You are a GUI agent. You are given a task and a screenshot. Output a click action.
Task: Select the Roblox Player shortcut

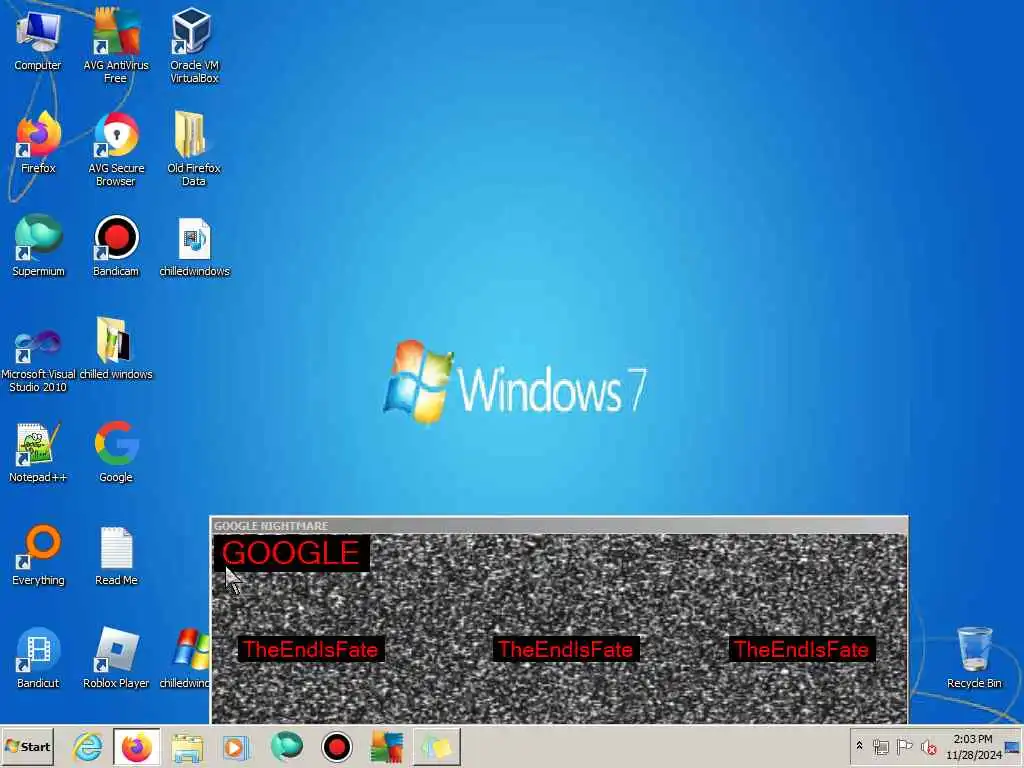coord(116,658)
